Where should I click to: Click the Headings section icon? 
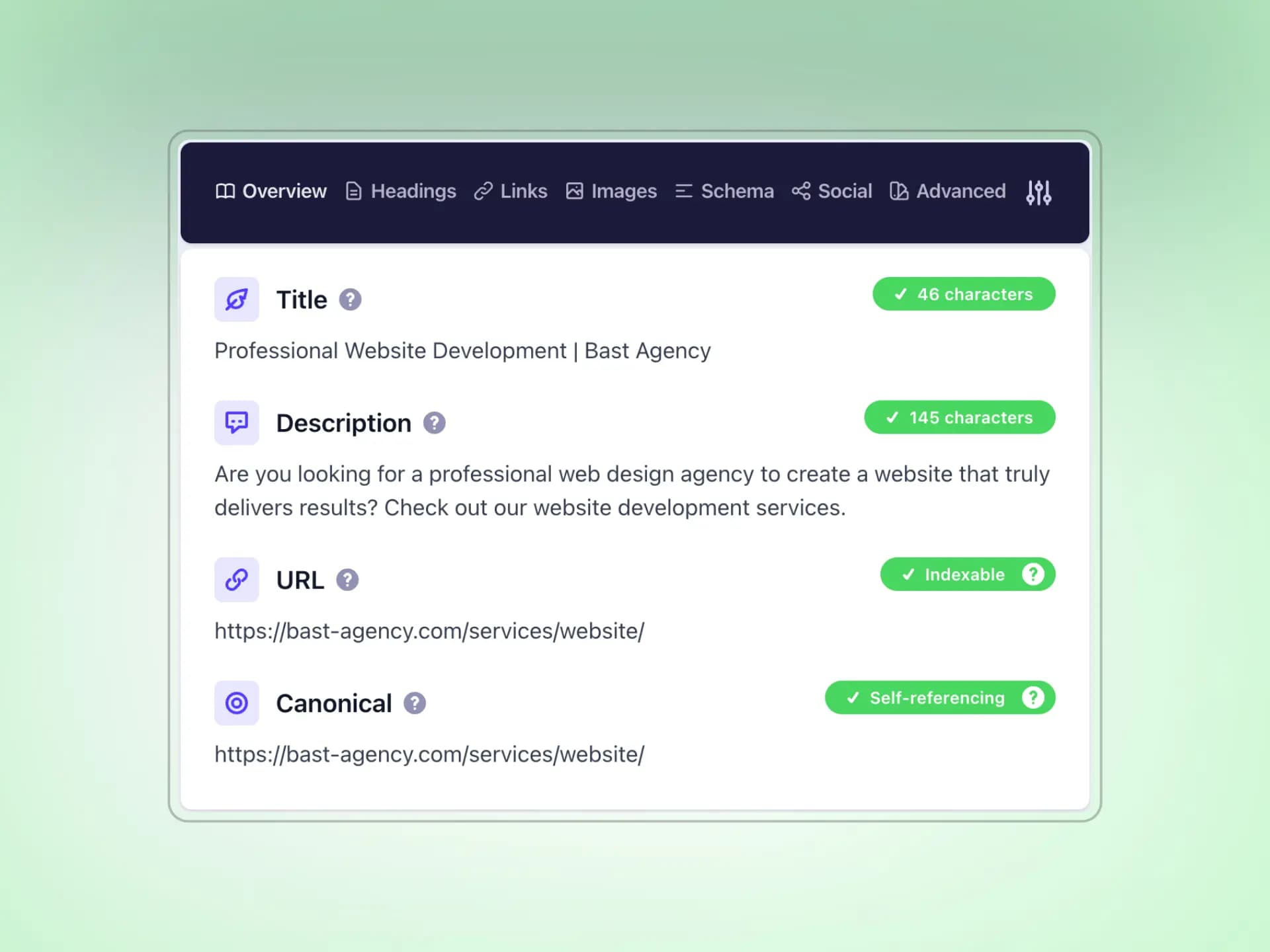[x=354, y=191]
